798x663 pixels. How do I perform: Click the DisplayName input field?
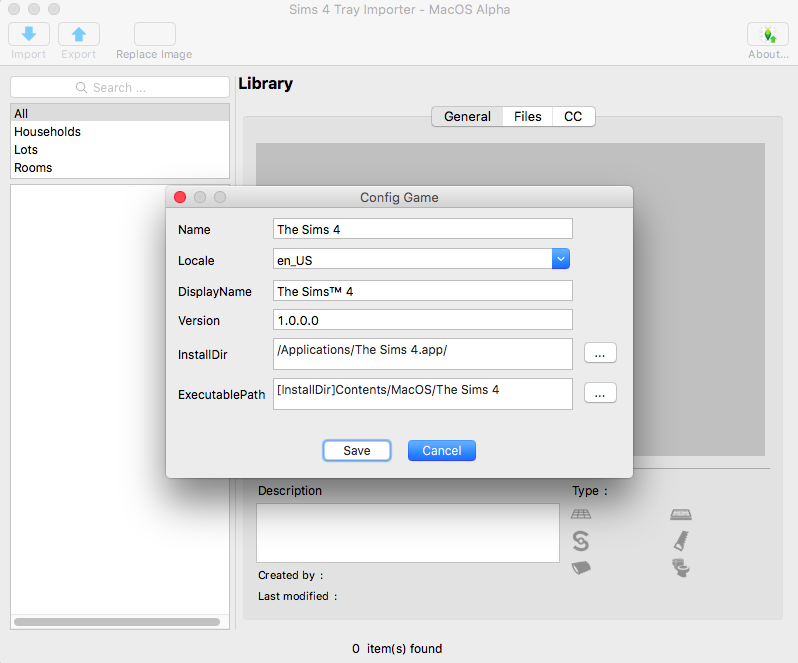point(423,291)
